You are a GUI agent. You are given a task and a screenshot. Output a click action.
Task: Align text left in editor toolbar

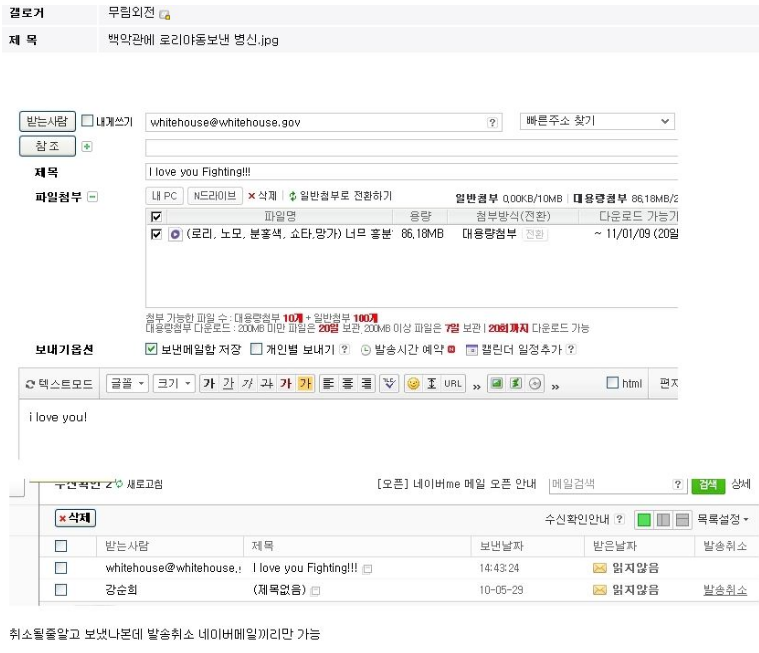coord(328,383)
